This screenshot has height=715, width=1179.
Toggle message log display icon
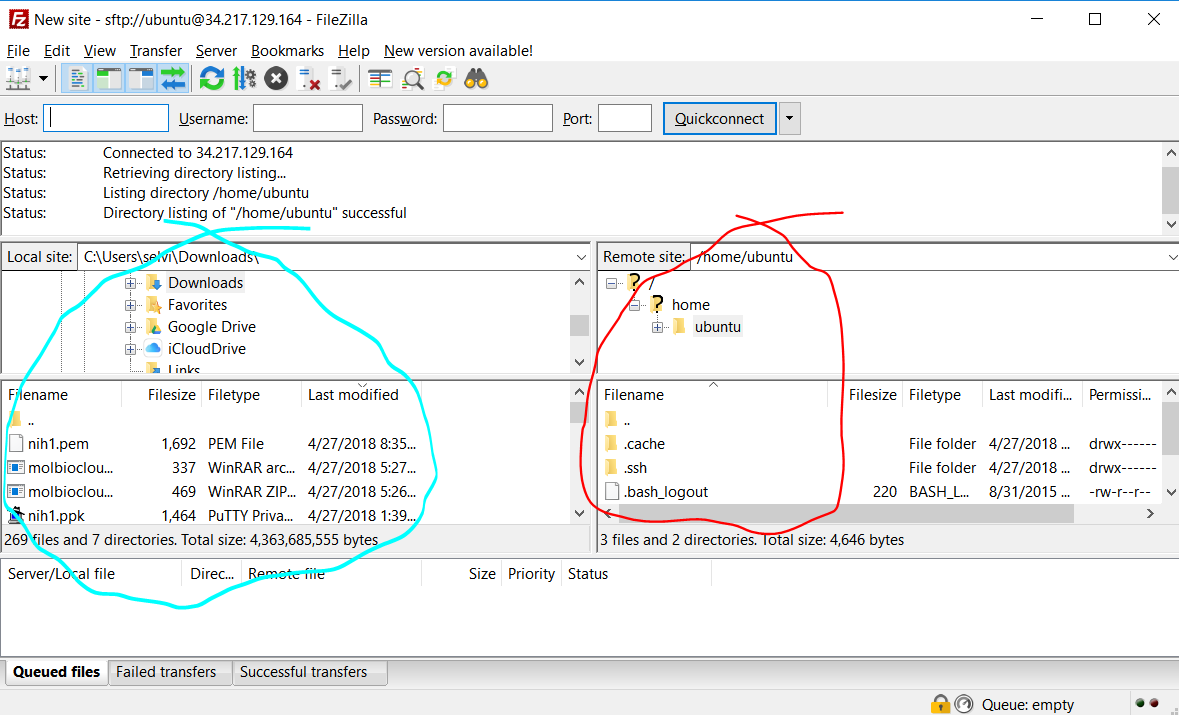[77, 78]
